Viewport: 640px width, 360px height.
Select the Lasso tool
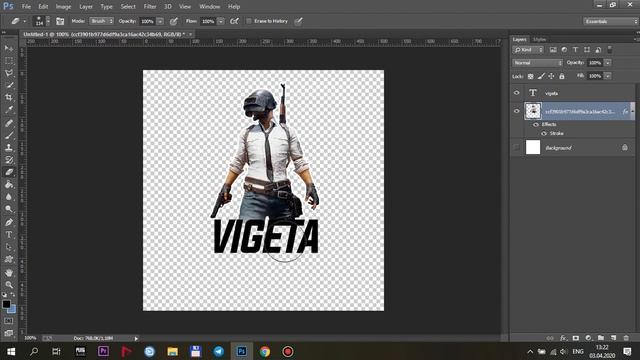[x=9, y=73]
